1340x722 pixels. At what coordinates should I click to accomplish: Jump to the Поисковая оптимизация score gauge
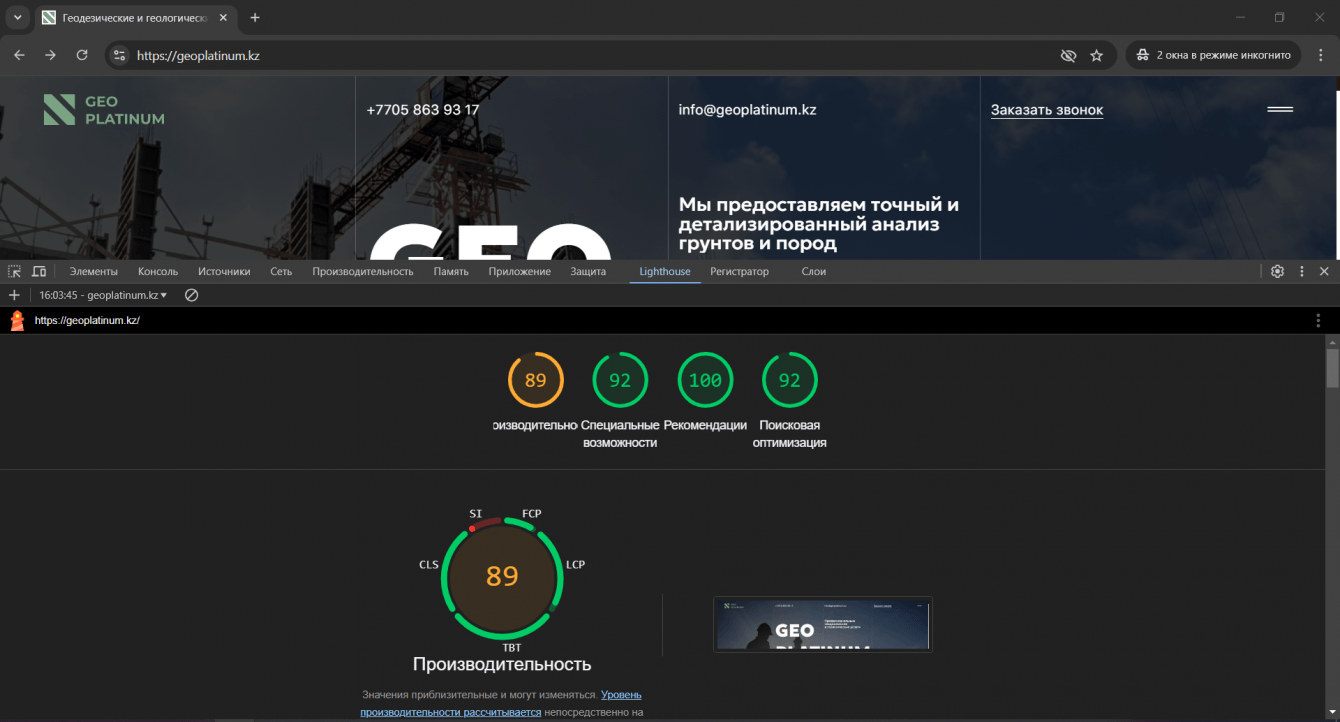pyautogui.click(x=790, y=380)
